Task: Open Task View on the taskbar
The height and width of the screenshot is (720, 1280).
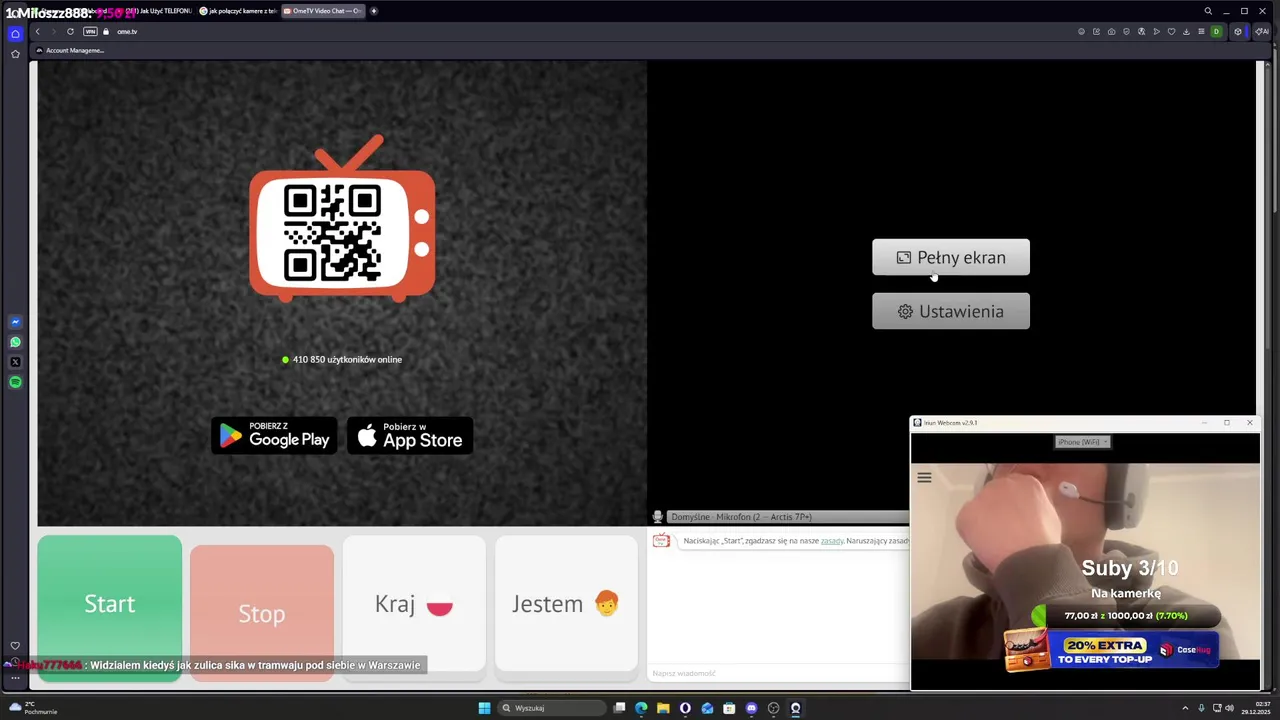Action: point(619,708)
